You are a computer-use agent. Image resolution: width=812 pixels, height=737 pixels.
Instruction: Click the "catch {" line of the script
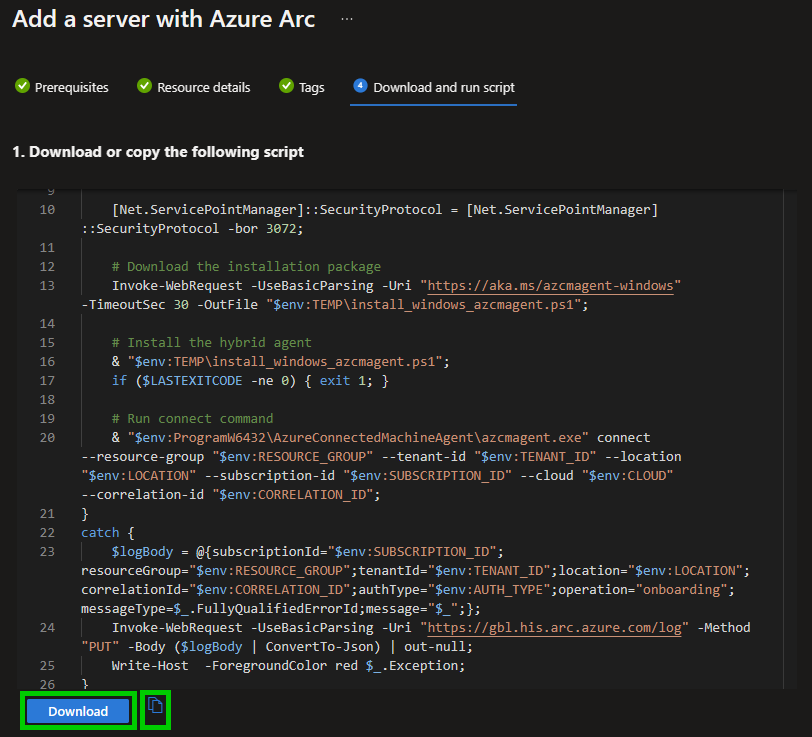click(x=108, y=533)
